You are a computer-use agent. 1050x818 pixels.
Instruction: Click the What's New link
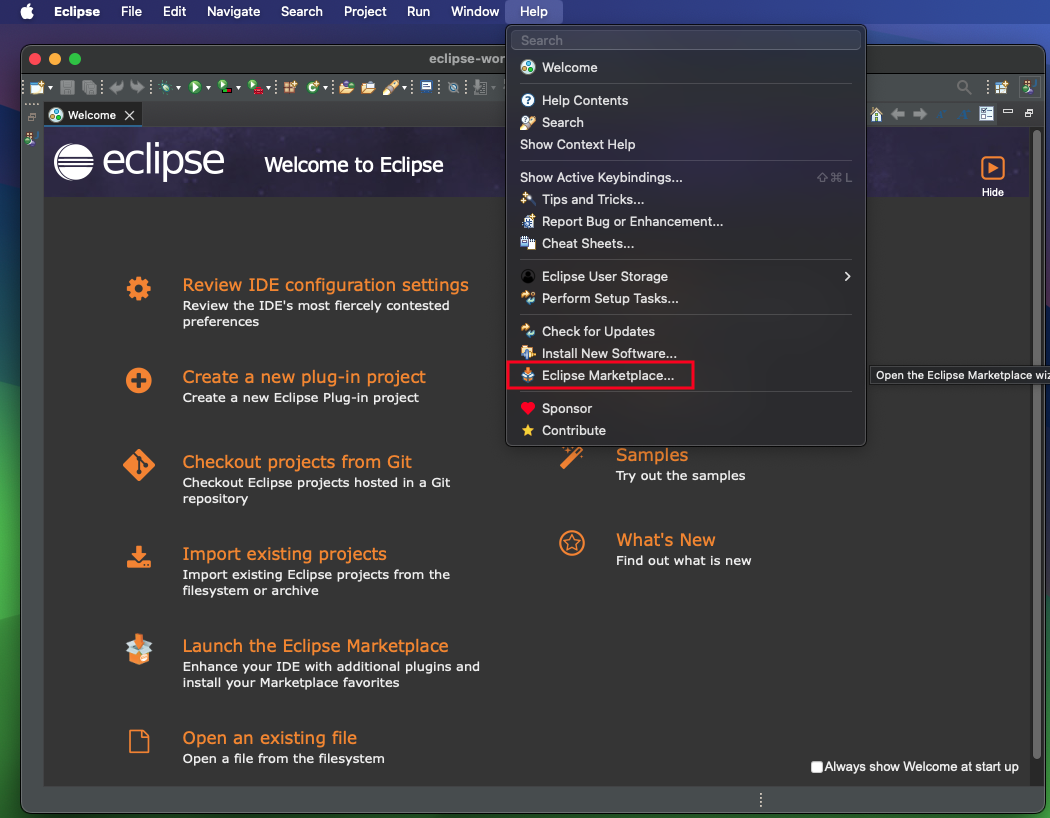click(x=666, y=540)
